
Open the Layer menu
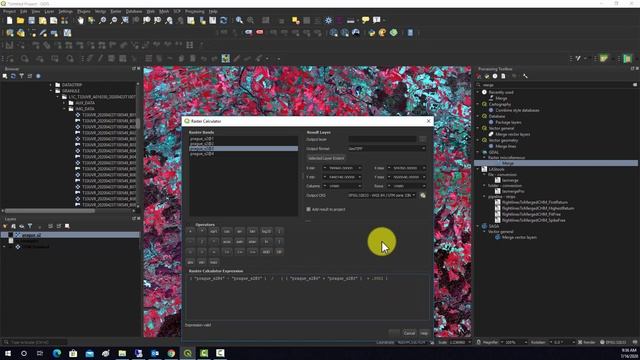(49, 11)
